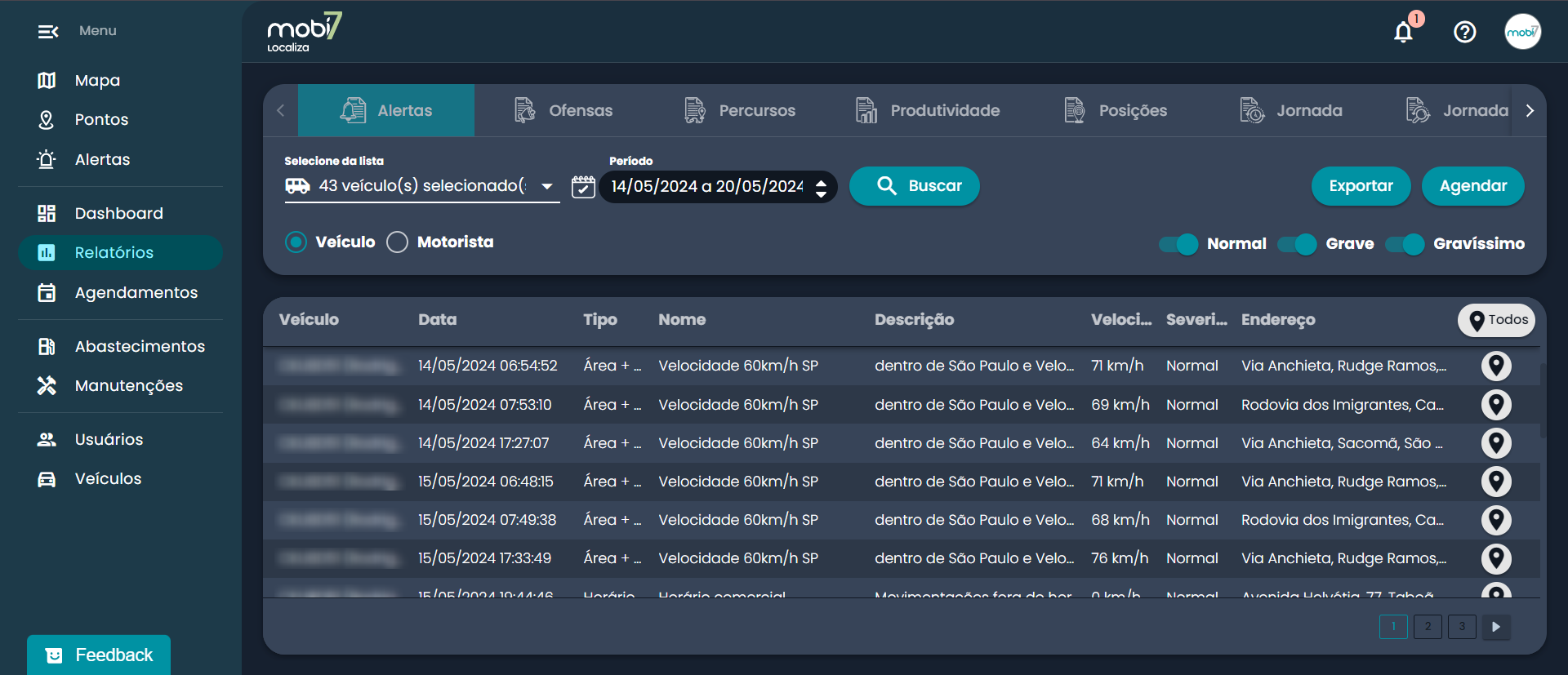Switch to the Posições tab
The width and height of the screenshot is (1568, 675).
[x=1116, y=110]
